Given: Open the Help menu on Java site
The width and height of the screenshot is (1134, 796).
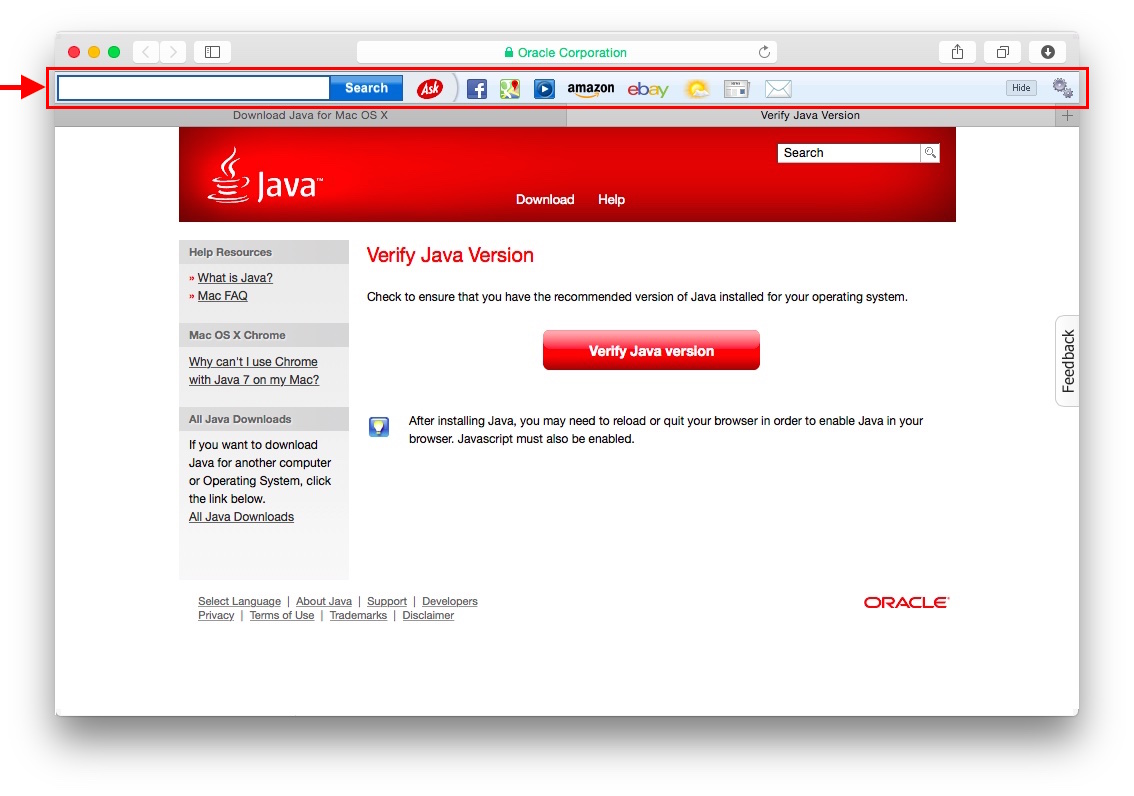Looking at the screenshot, I should click(611, 200).
